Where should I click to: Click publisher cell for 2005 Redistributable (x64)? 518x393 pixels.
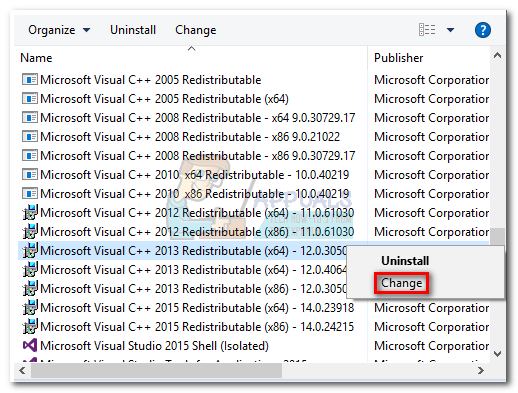tap(431, 99)
